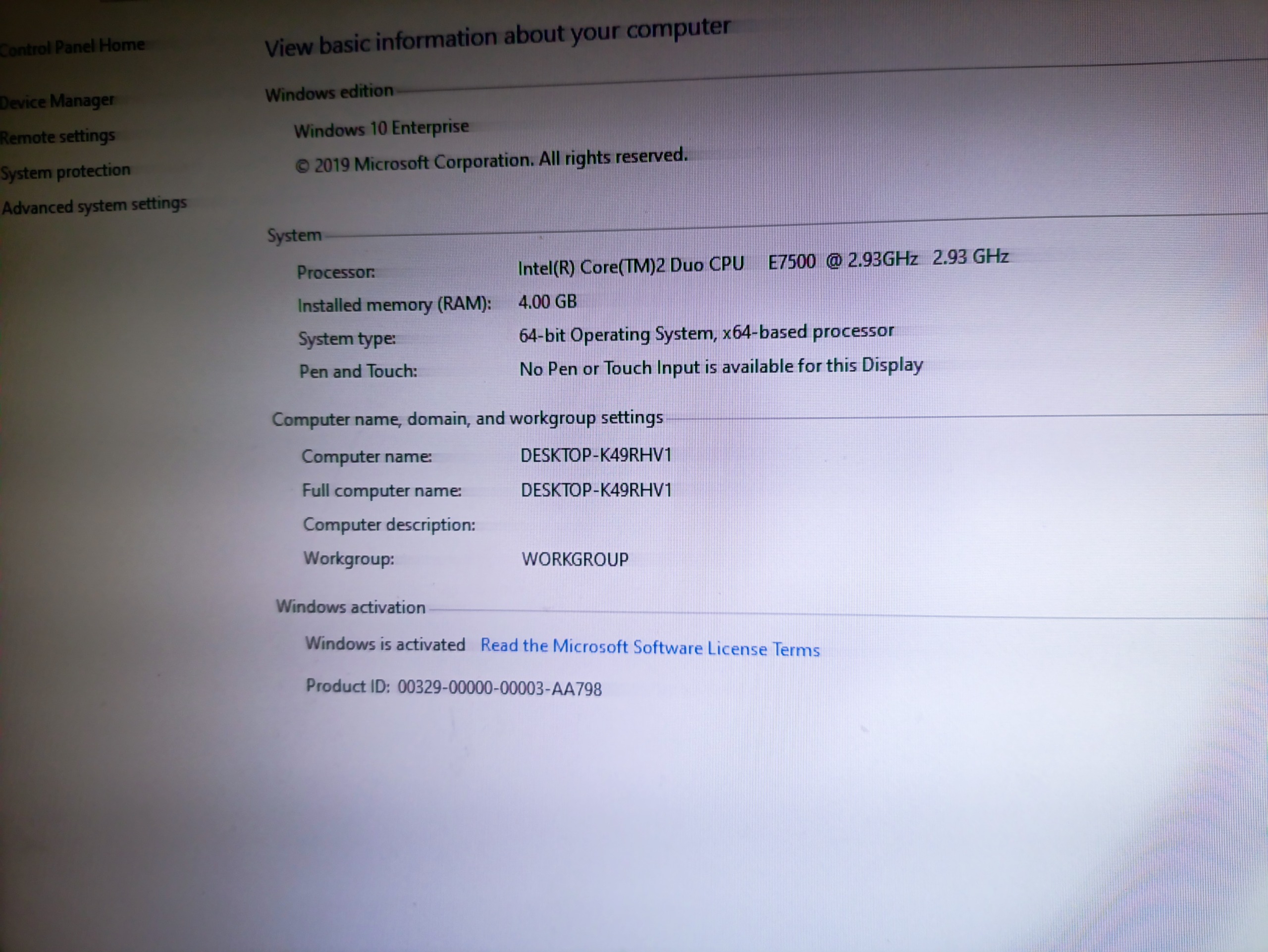Image resolution: width=1268 pixels, height=952 pixels.
Task: Click the 64-bit Operating System type value
Action: pyautogui.click(x=706, y=333)
